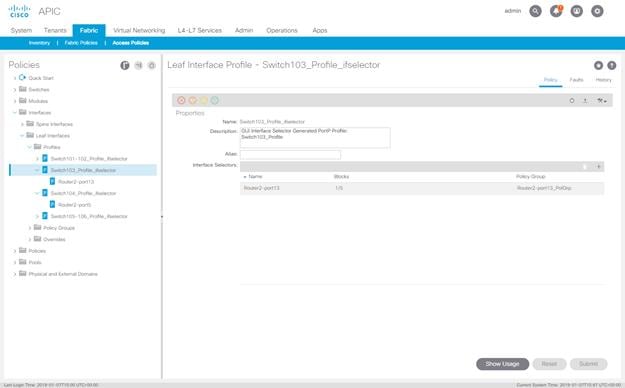This screenshot has width=625, height=388.
Task: Click the Alias input field
Action: (290, 155)
